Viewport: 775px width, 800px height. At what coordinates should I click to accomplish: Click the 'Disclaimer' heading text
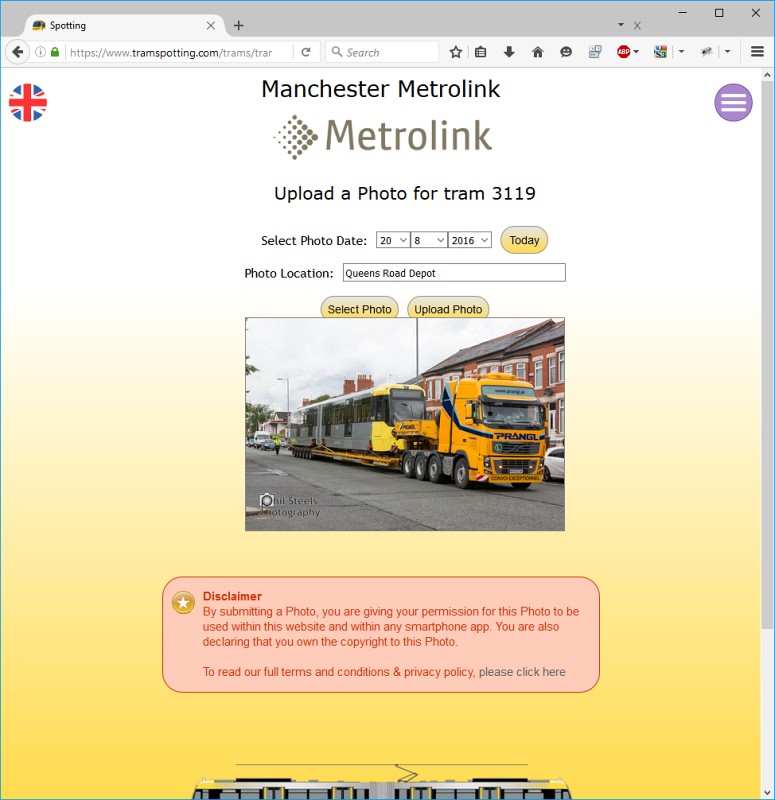232,596
